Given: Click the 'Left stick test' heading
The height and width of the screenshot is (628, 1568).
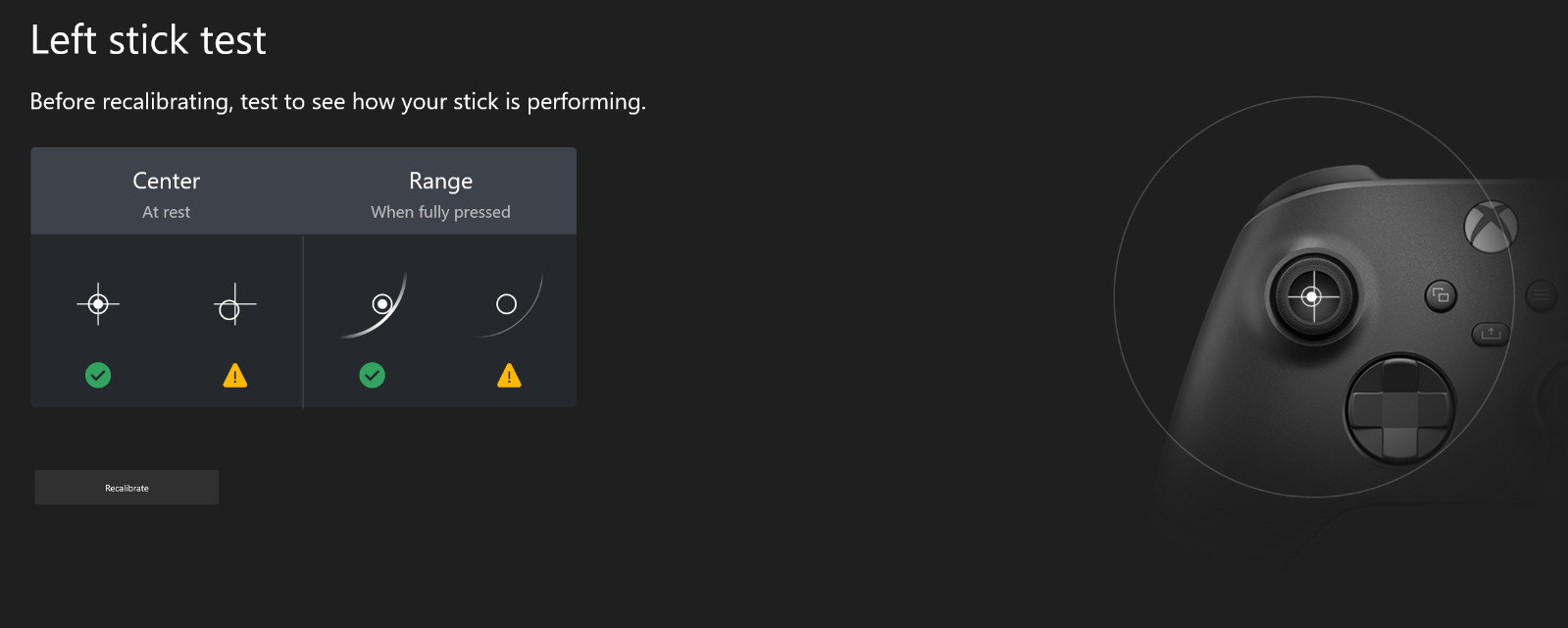Looking at the screenshot, I should 148,40.
